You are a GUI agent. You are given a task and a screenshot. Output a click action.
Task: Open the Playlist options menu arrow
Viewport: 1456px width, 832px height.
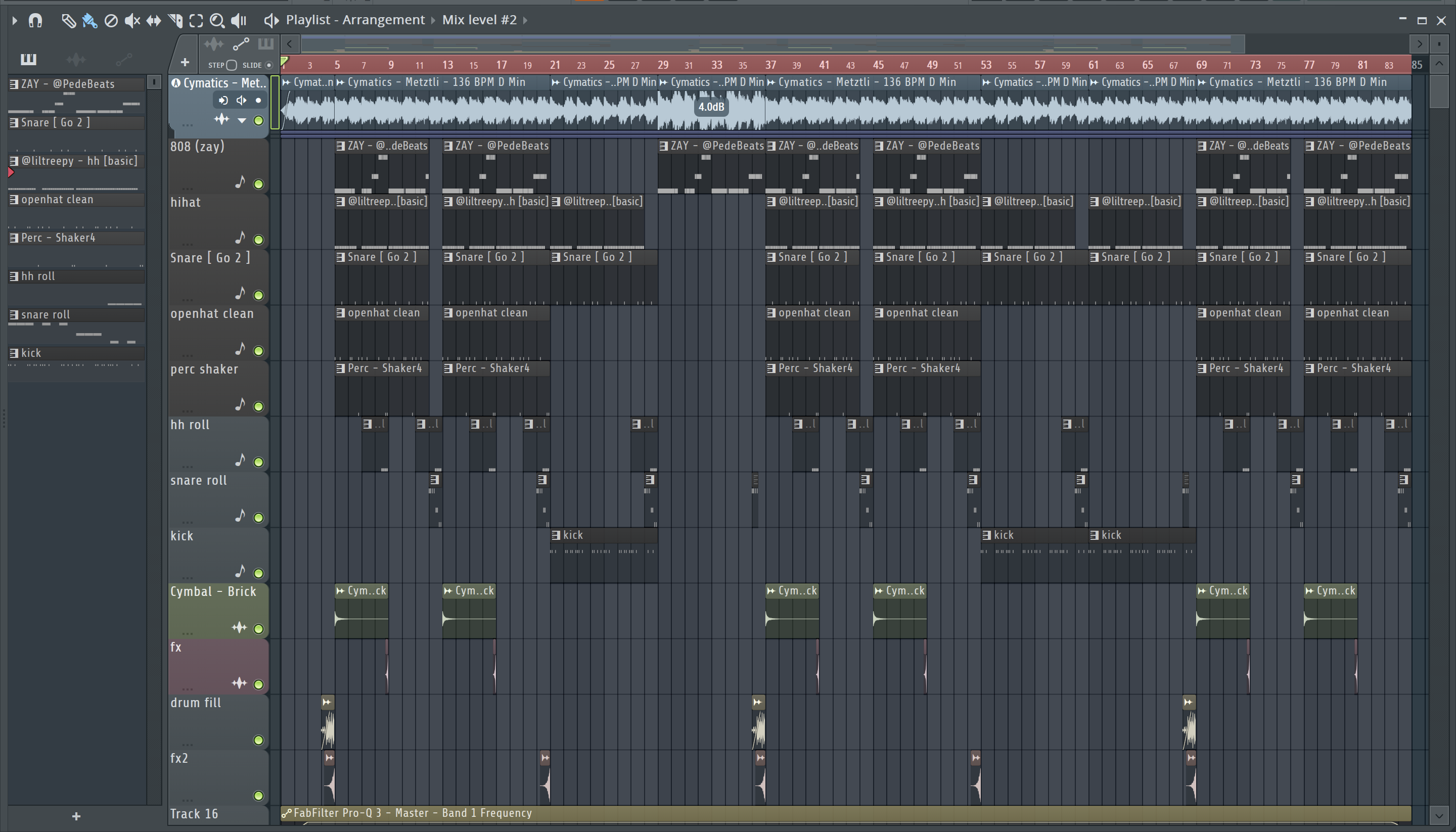(x=14, y=21)
